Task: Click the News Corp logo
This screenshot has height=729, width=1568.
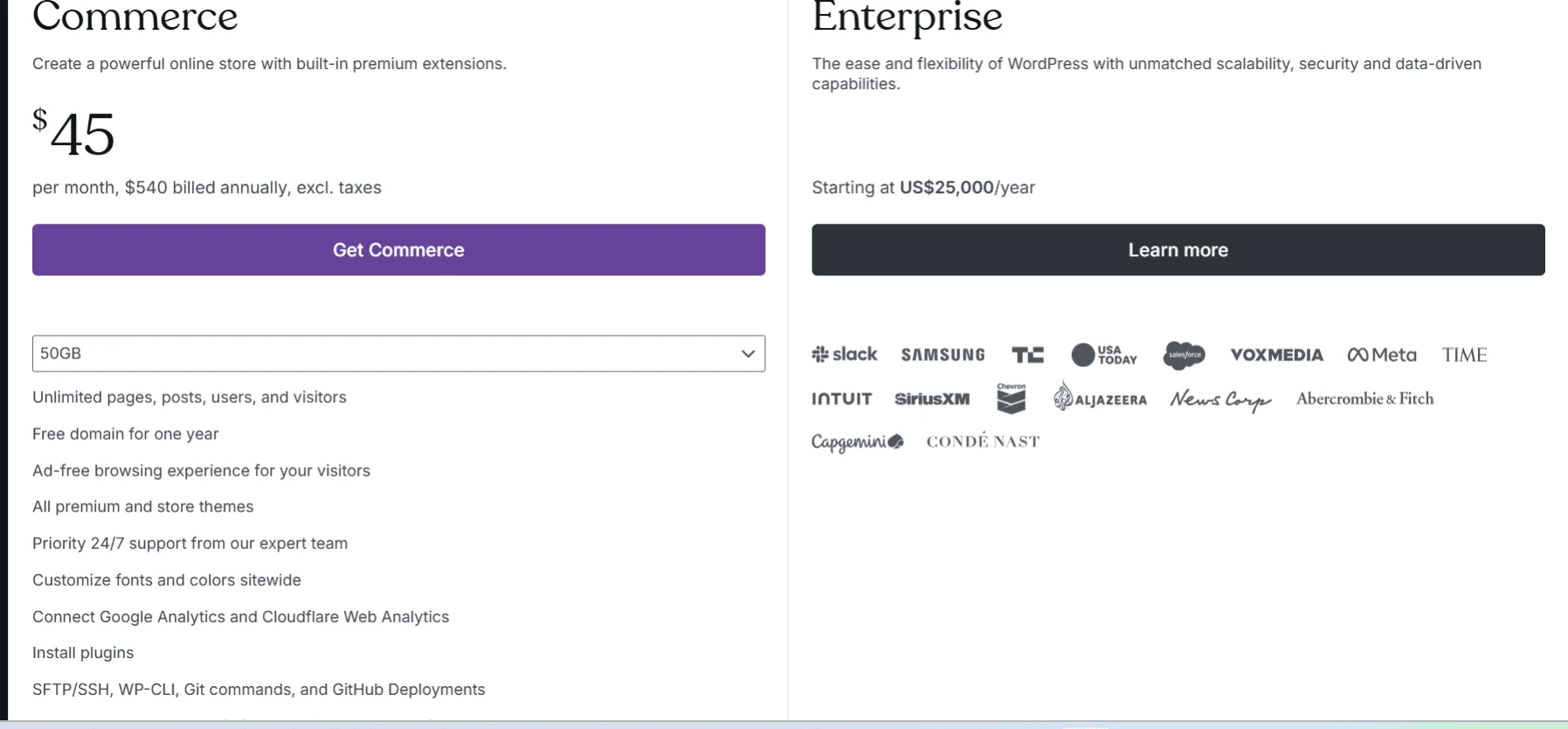Action: pyautogui.click(x=1220, y=399)
